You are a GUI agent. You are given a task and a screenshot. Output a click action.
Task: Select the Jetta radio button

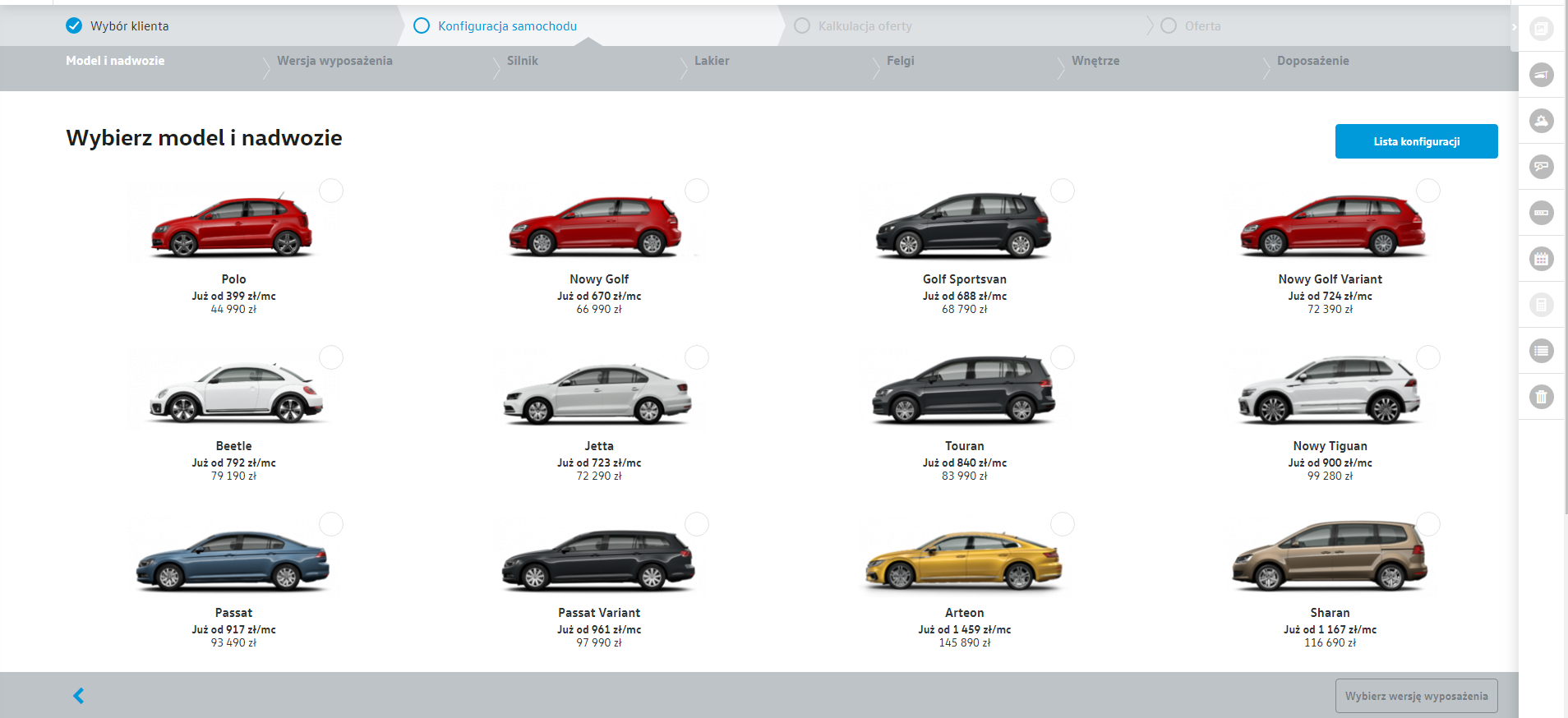[697, 357]
